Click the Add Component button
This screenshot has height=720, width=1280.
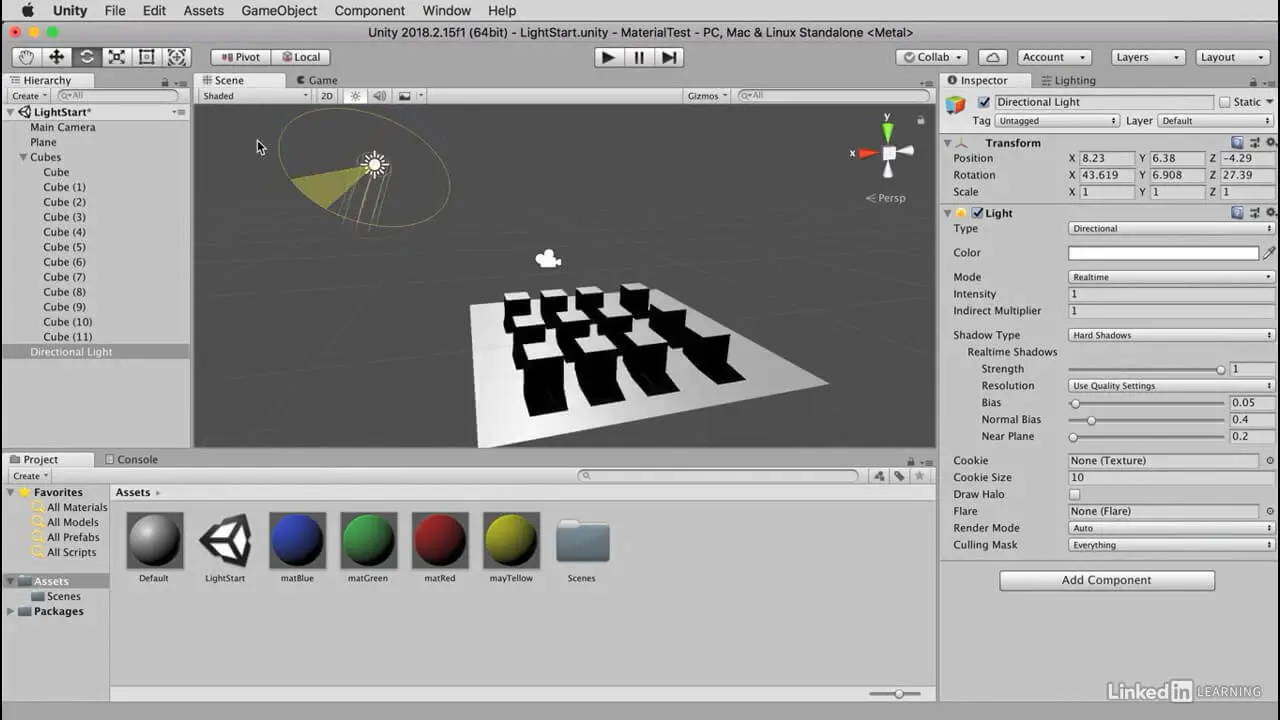(1107, 580)
